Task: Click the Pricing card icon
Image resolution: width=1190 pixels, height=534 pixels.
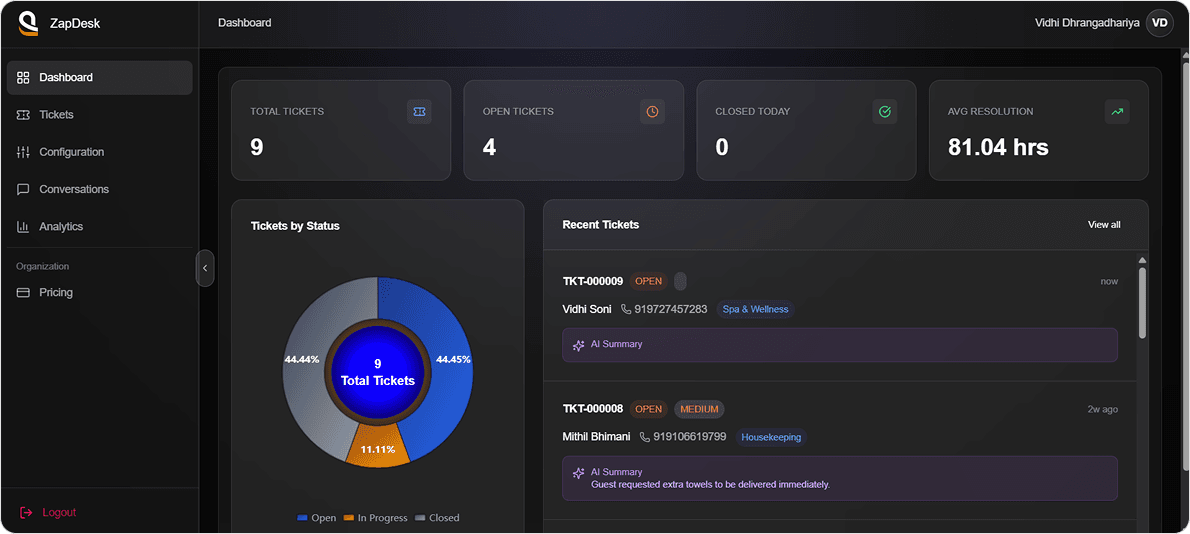Action: pos(23,292)
